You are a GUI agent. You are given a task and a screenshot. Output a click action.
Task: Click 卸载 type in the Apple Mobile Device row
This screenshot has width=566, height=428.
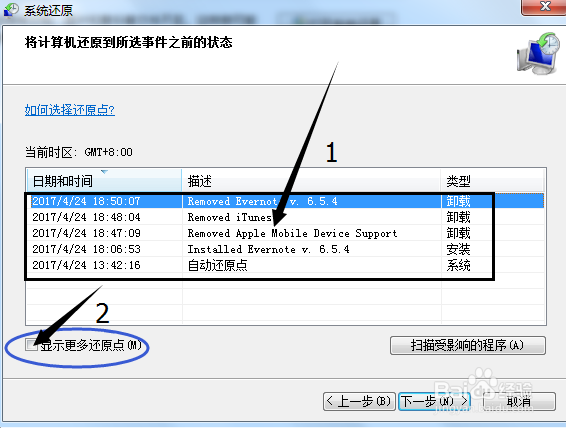[x=458, y=233]
